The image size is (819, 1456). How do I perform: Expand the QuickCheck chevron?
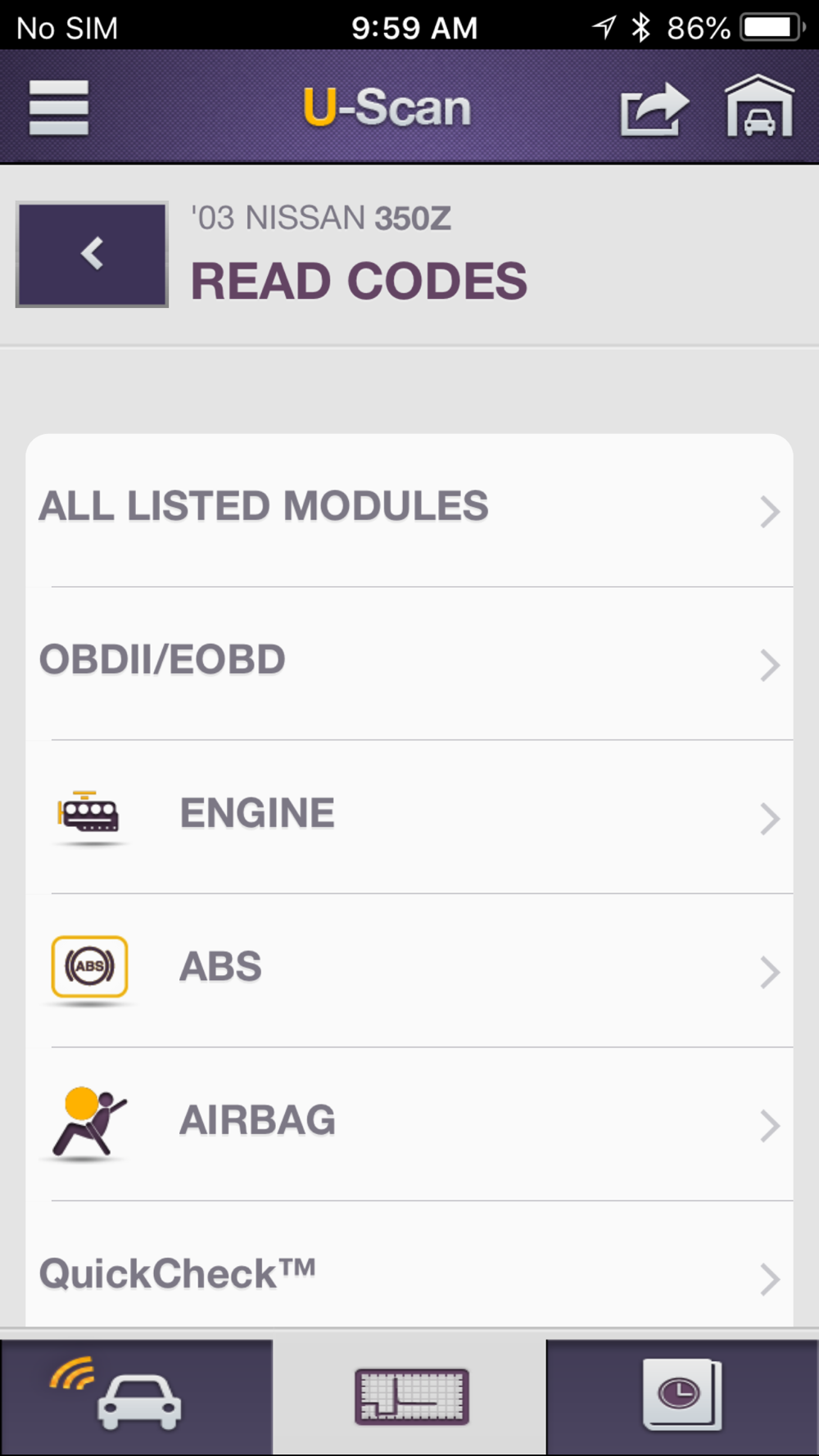coord(768,1278)
